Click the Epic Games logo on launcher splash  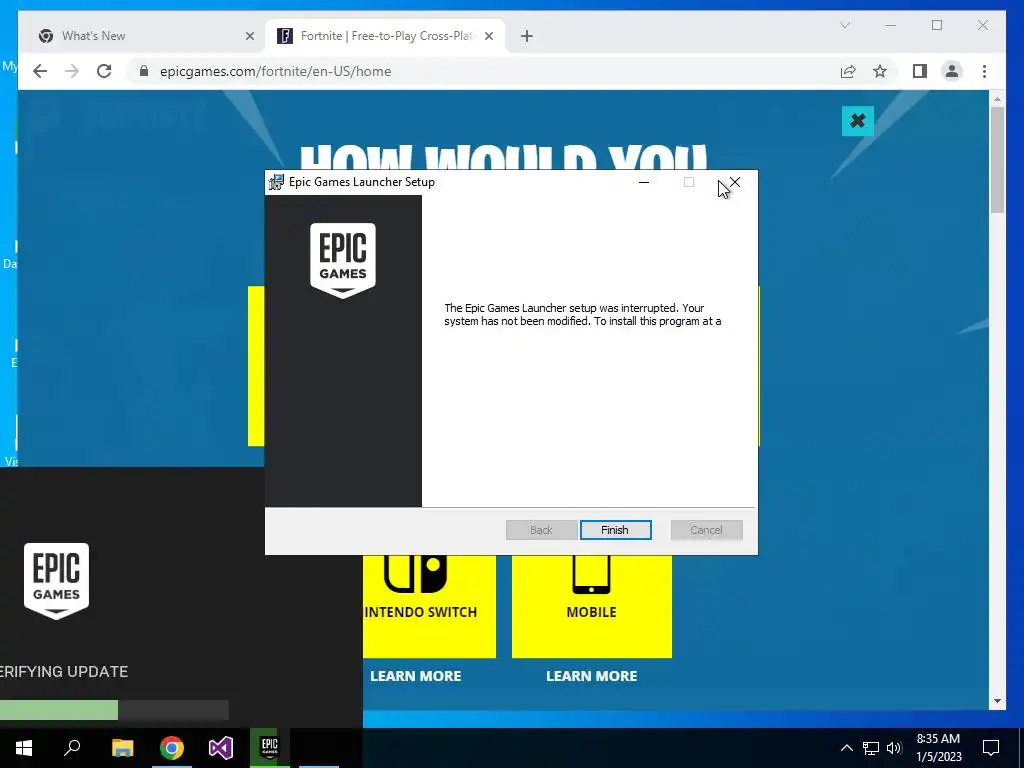[x=56, y=581]
